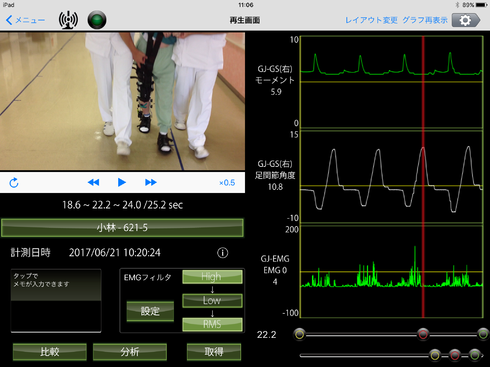Open レイアウト変更 layout change

371,20
